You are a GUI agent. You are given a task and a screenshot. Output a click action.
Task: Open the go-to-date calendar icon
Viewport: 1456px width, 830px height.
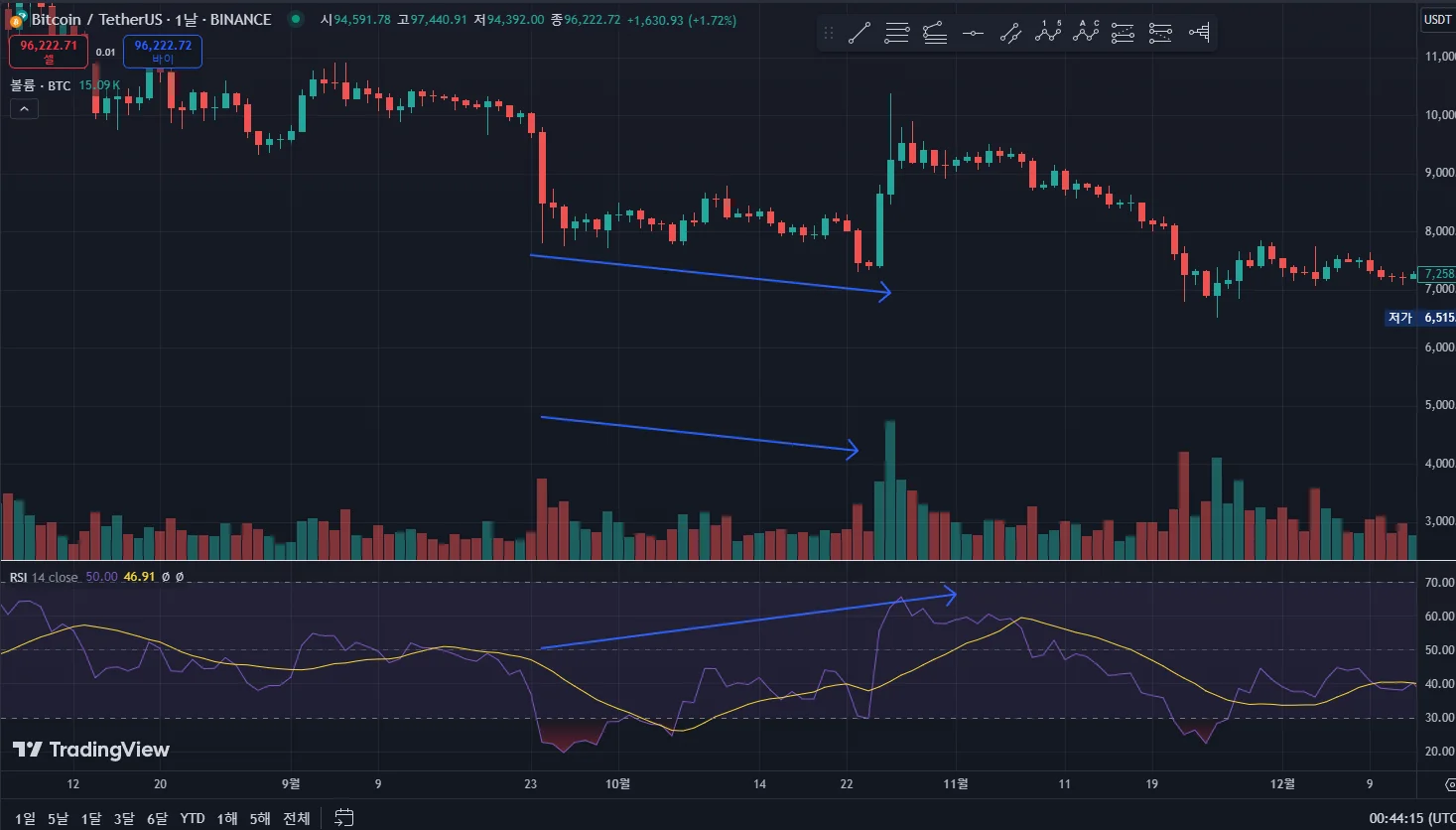344,818
